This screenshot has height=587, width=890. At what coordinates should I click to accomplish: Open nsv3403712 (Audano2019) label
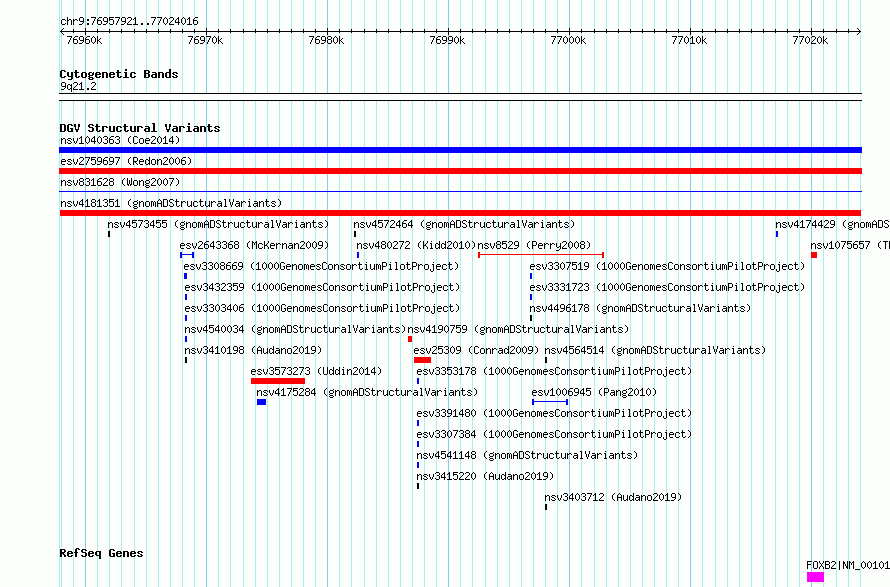pyautogui.click(x=613, y=497)
